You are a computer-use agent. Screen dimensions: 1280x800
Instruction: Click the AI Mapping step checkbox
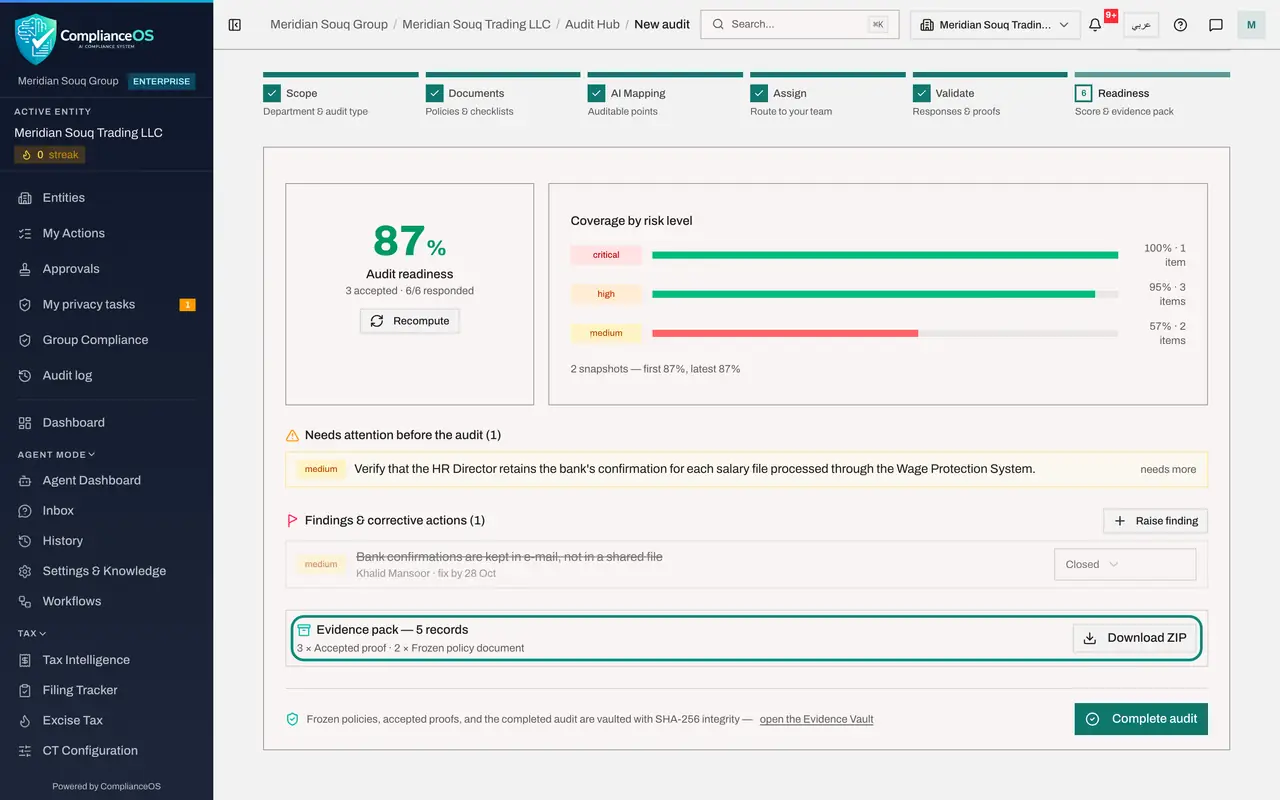(596, 93)
